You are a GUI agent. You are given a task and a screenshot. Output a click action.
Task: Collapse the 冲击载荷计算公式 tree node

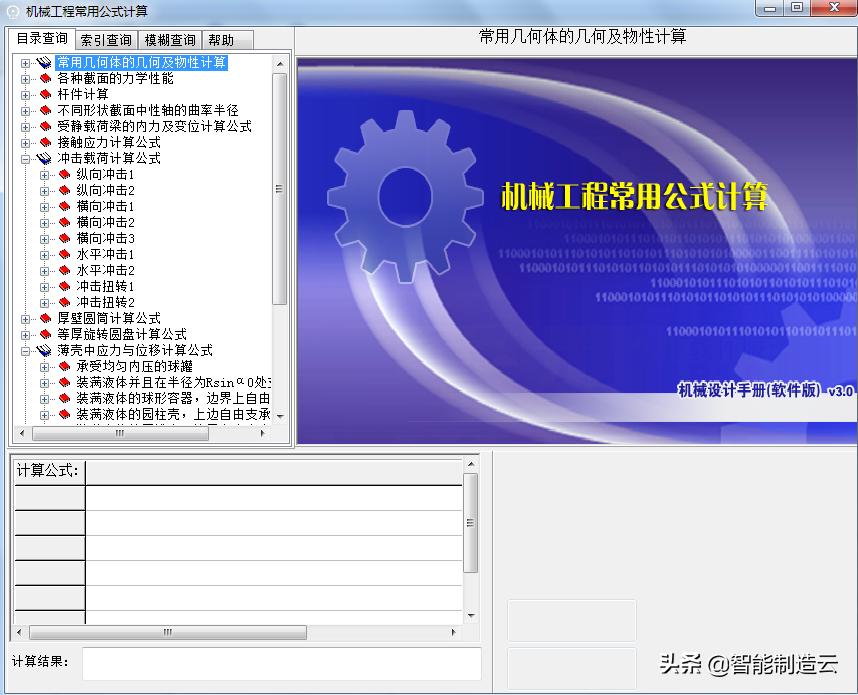click(x=26, y=158)
